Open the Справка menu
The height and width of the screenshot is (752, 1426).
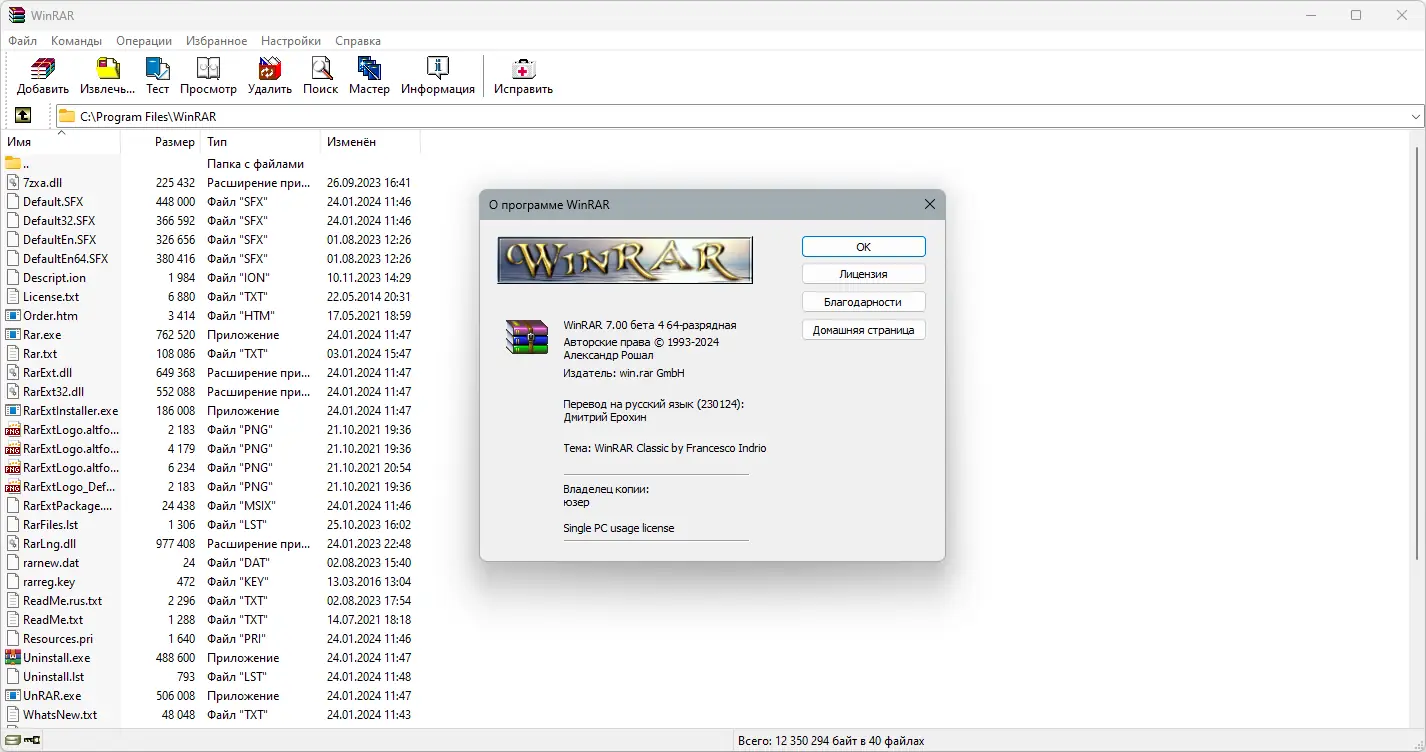[358, 41]
